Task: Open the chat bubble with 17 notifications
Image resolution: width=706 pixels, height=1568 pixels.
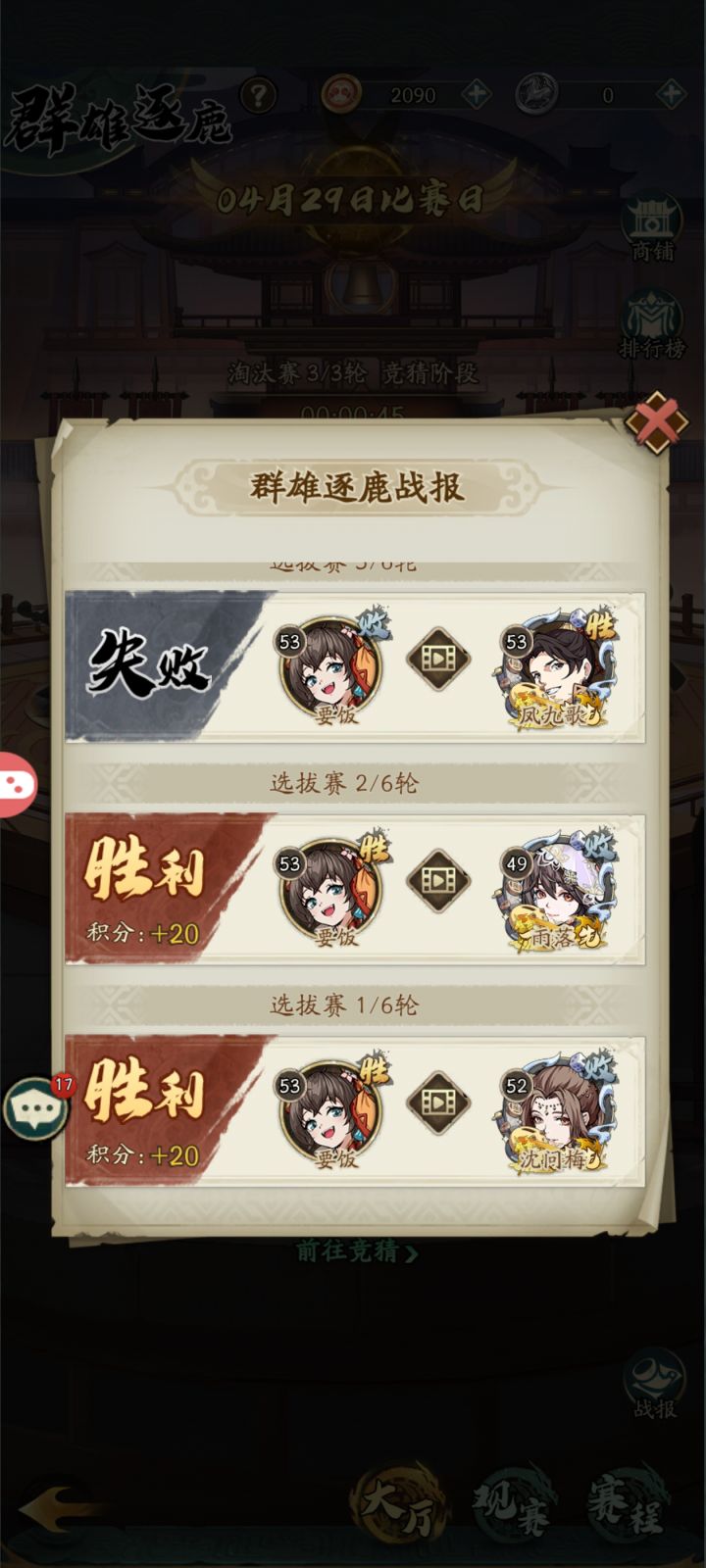Action: click(x=37, y=1106)
